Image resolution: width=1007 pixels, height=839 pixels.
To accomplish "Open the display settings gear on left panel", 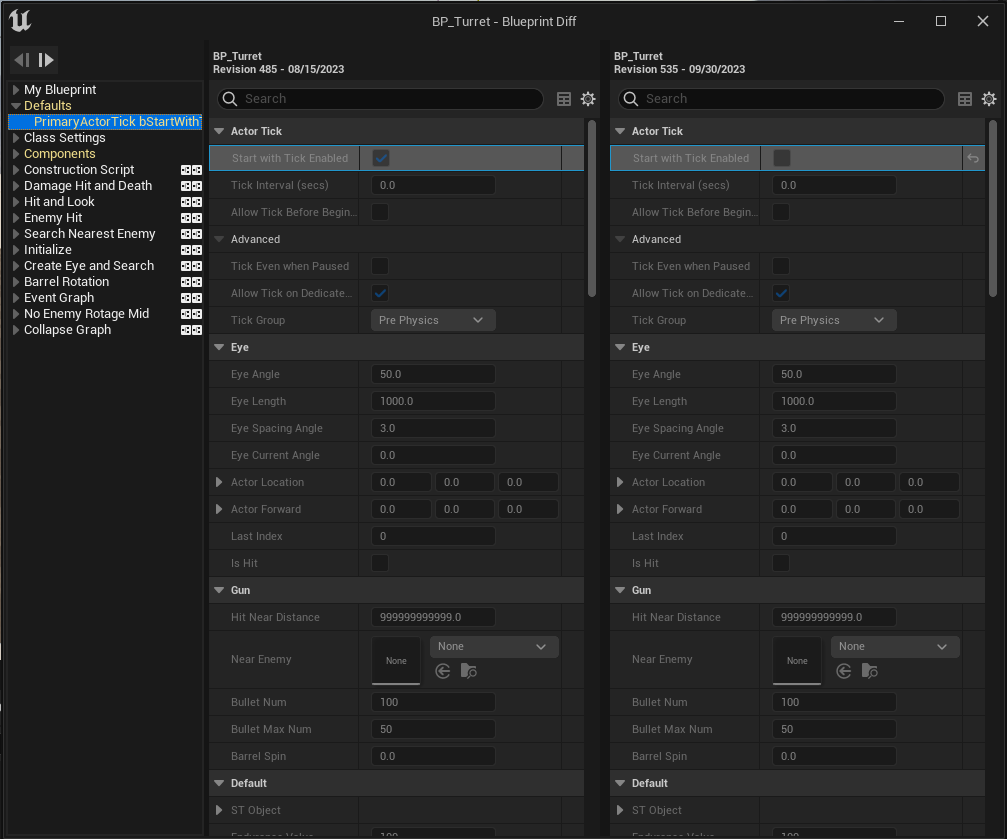I will pyautogui.click(x=588, y=99).
